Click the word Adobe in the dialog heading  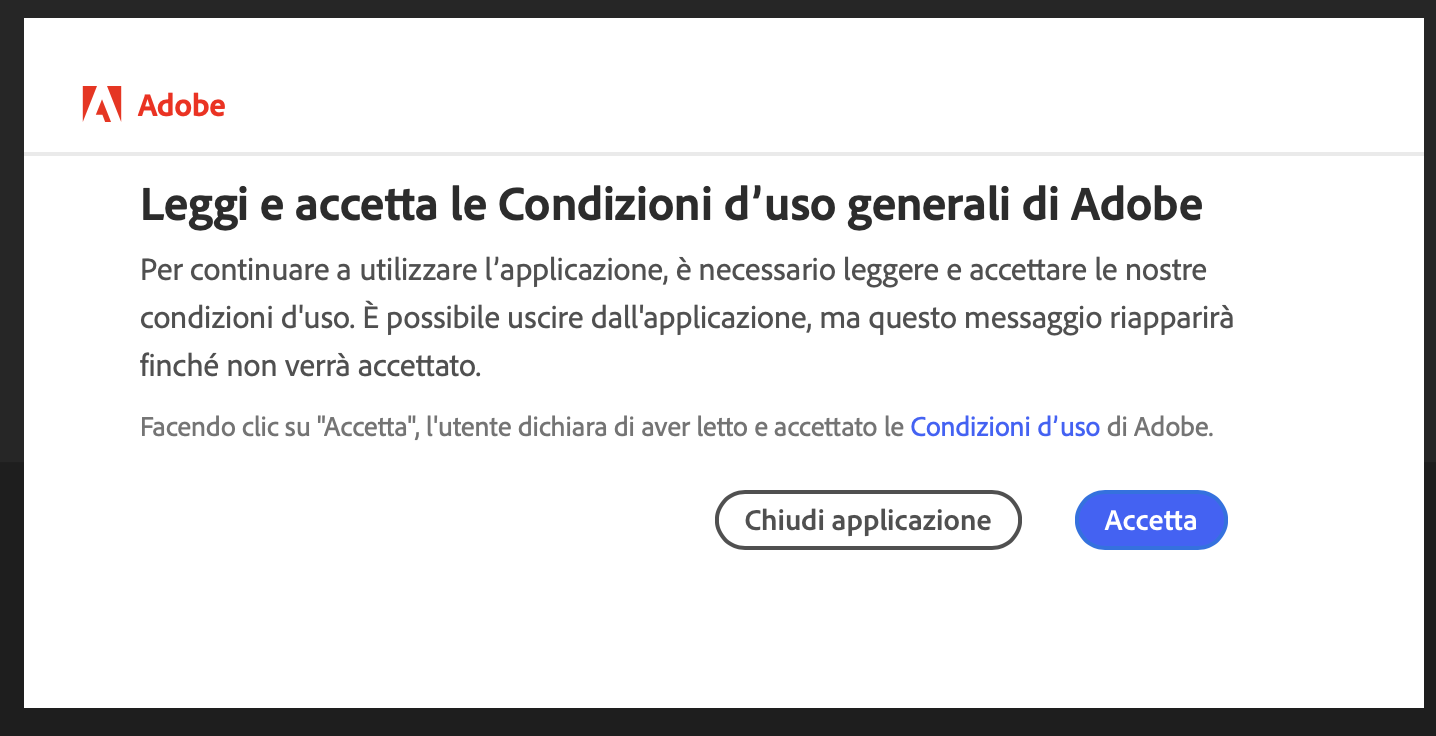tap(1137, 206)
